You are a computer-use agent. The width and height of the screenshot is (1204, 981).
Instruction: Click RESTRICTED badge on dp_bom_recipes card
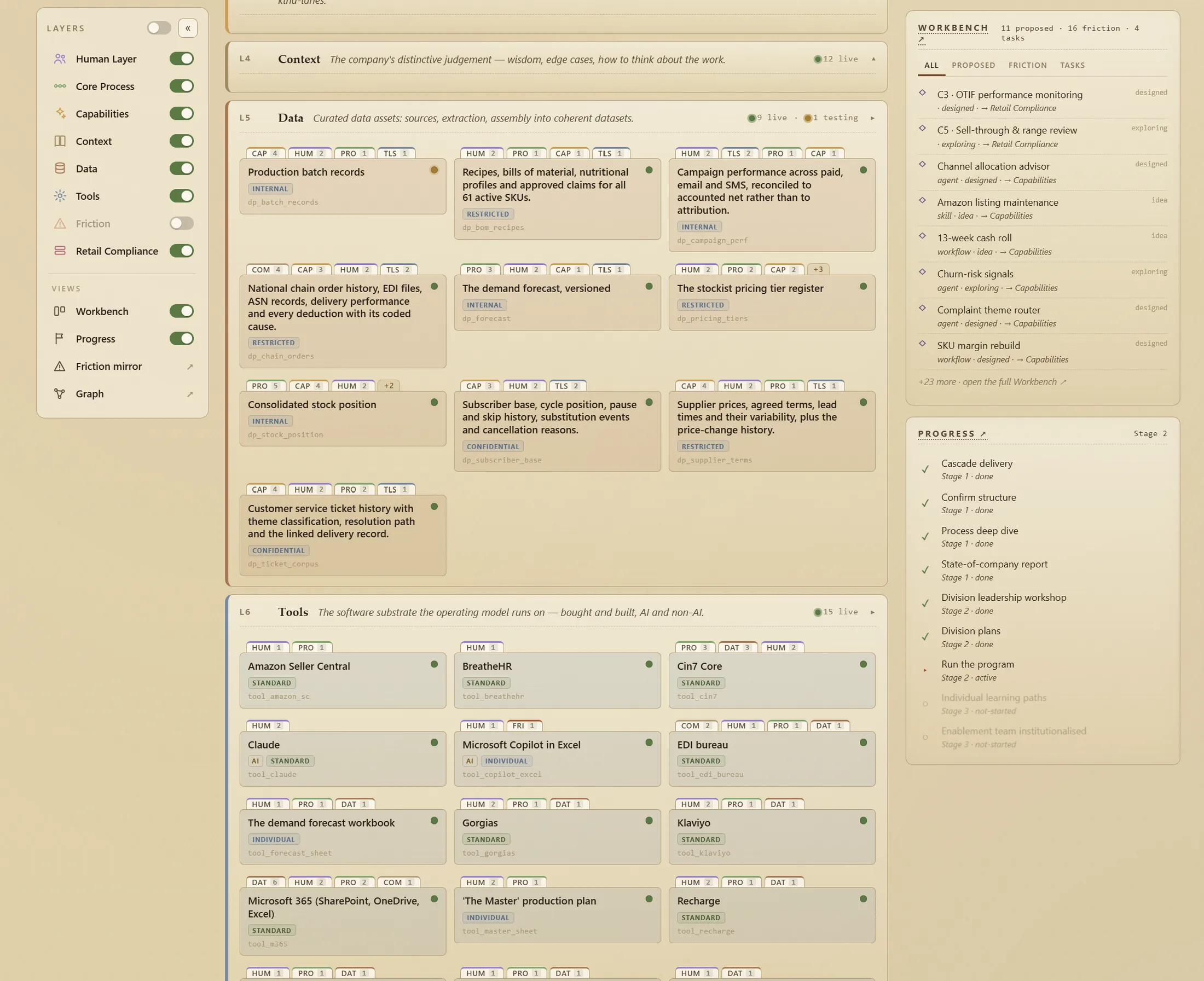pyautogui.click(x=488, y=214)
